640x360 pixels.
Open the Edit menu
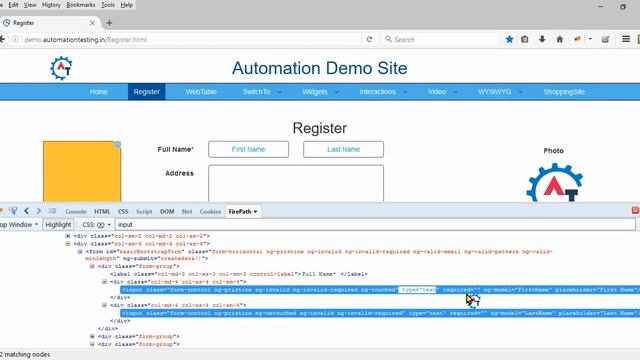click(x=13, y=5)
